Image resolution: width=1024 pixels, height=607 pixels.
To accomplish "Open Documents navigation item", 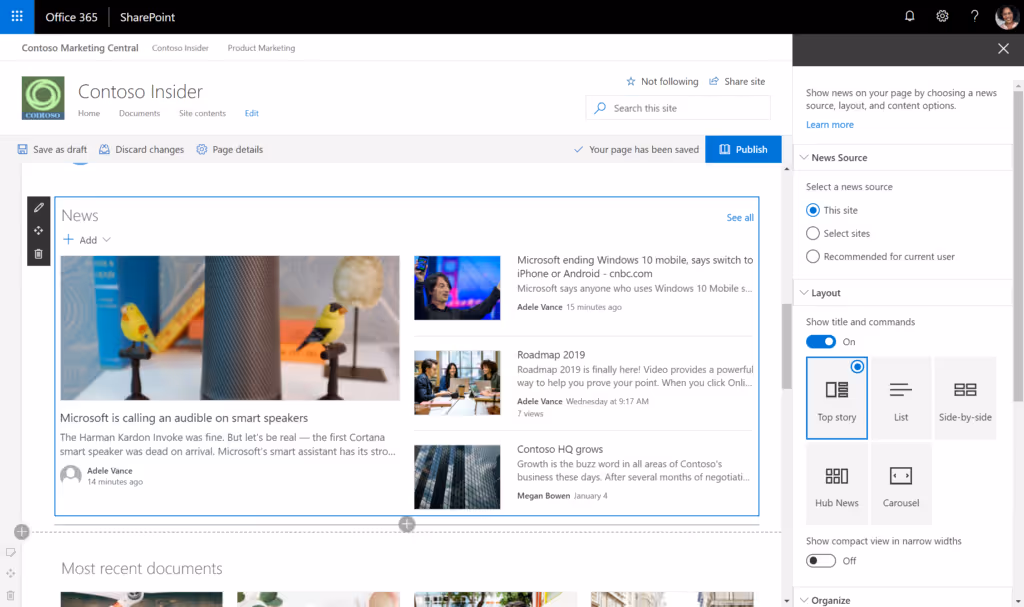I will click(x=139, y=113).
